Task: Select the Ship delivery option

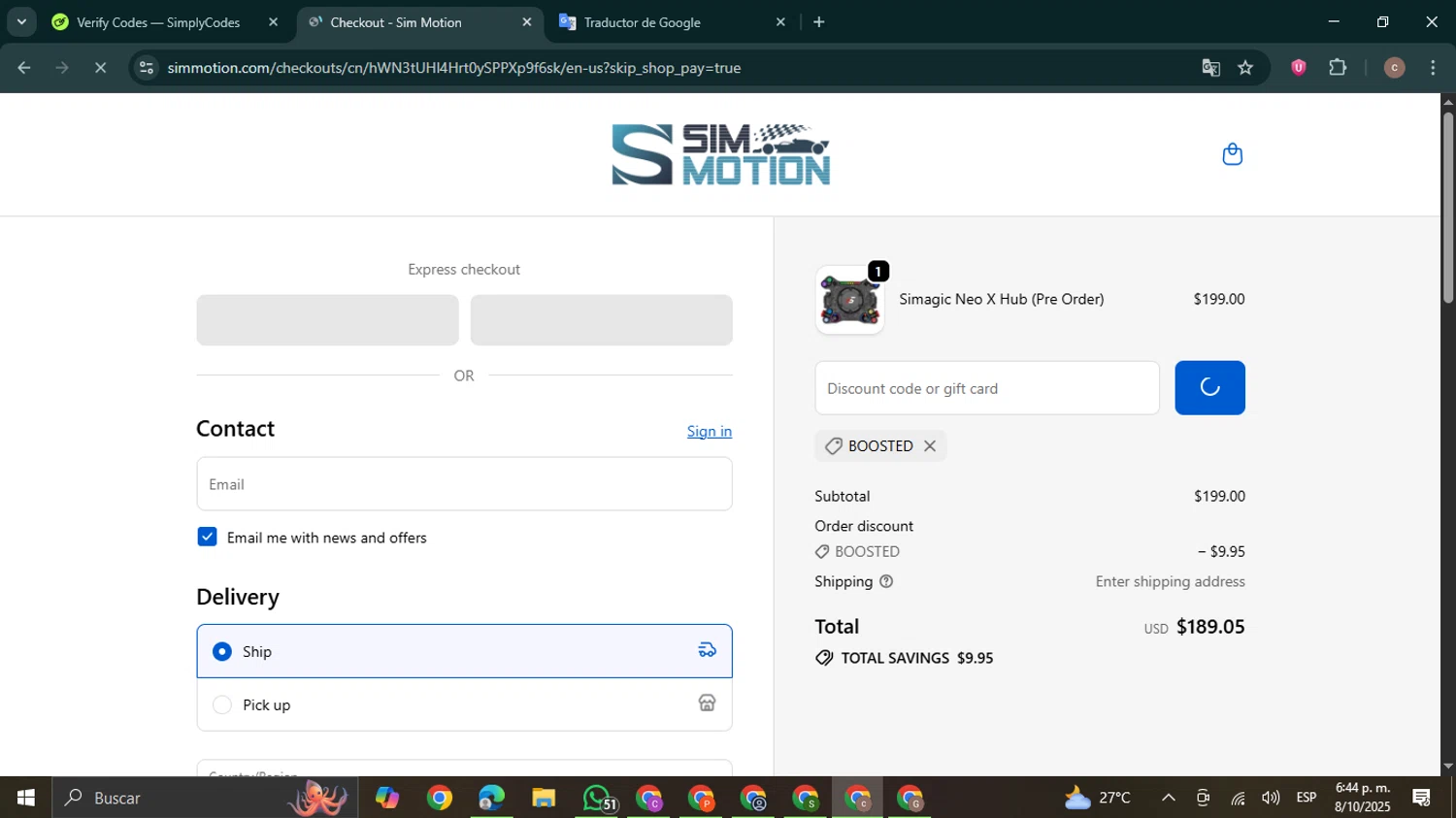Action: (464, 651)
